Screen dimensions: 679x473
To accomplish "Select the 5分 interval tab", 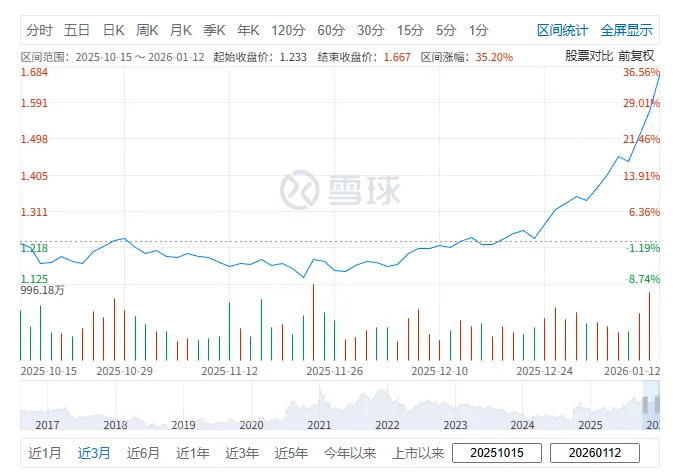I will click(x=445, y=30).
